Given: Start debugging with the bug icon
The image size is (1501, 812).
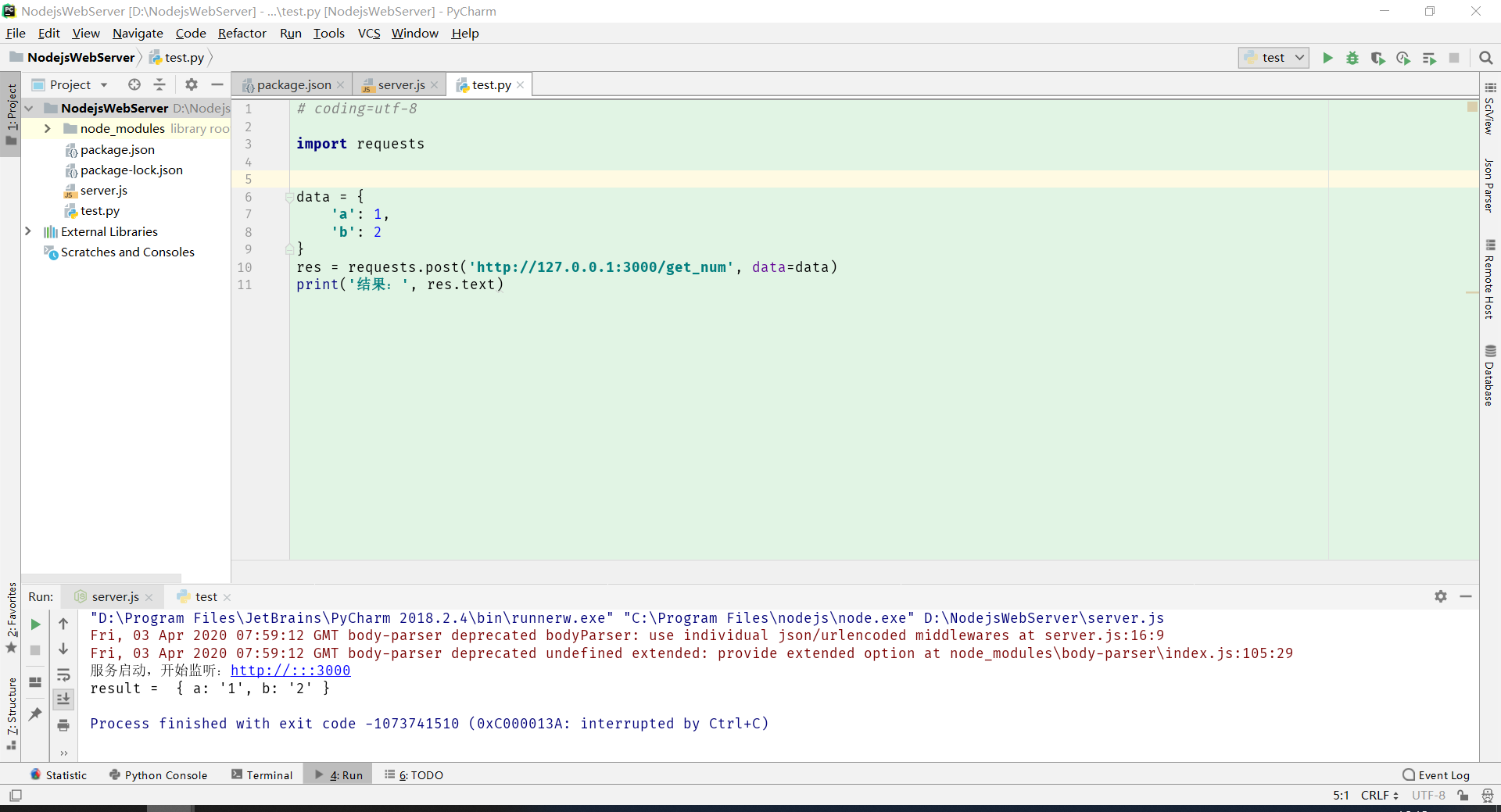Looking at the screenshot, I should point(1352,58).
